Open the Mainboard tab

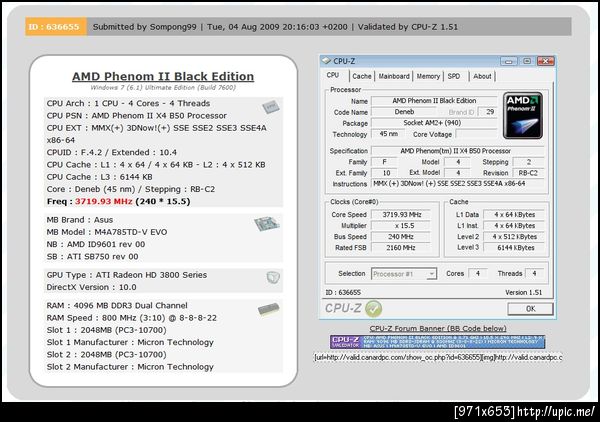[x=394, y=76]
